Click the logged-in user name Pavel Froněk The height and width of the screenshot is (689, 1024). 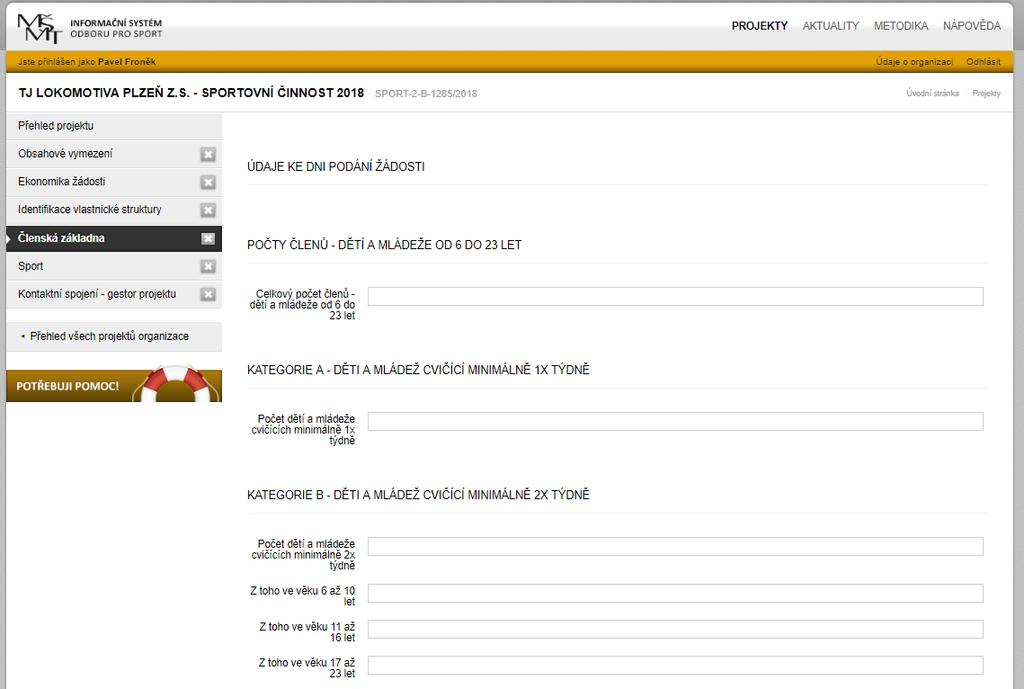[x=127, y=62]
